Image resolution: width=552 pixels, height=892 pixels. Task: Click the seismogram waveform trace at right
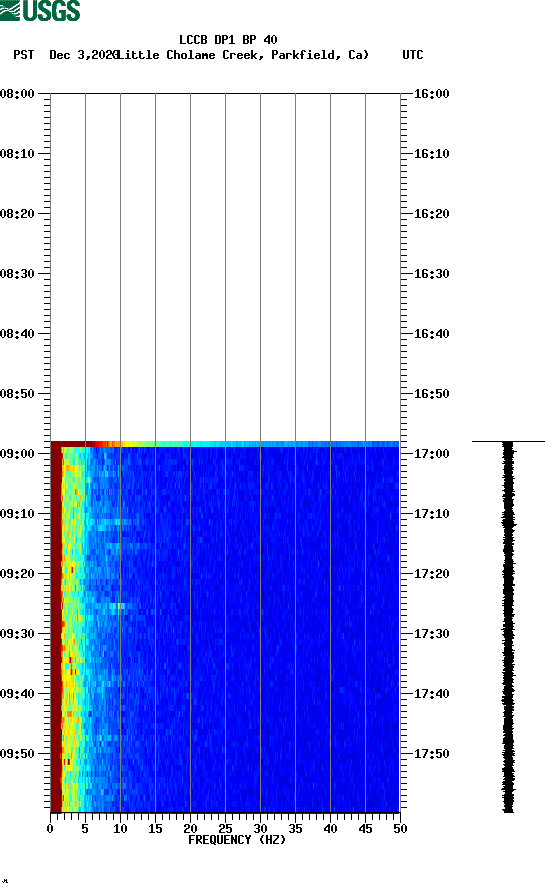[508, 626]
